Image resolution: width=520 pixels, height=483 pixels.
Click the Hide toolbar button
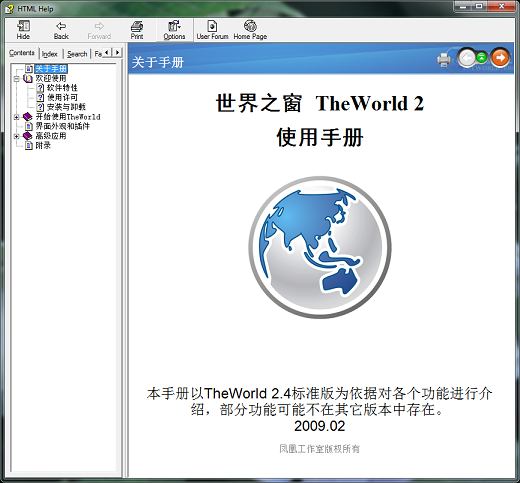pyautogui.click(x=23, y=30)
